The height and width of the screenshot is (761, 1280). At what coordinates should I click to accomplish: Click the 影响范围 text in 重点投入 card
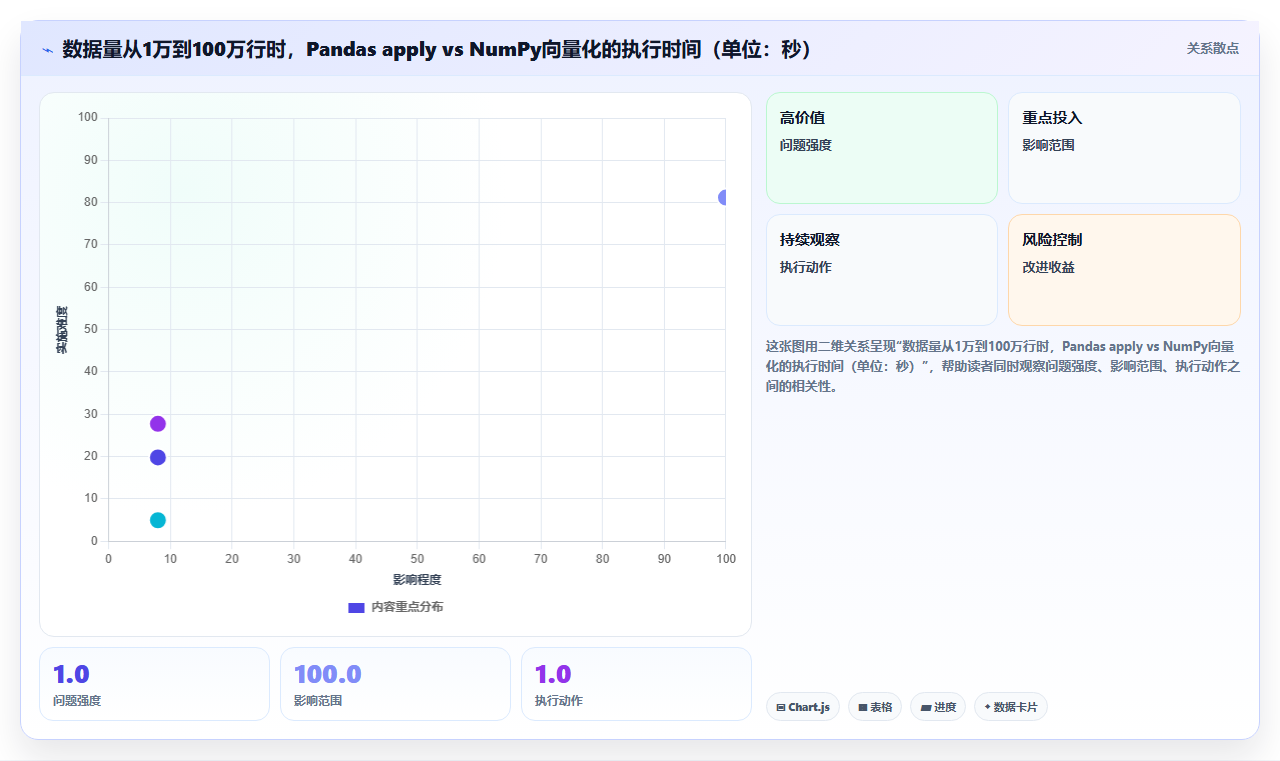[x=1048, y=145]
